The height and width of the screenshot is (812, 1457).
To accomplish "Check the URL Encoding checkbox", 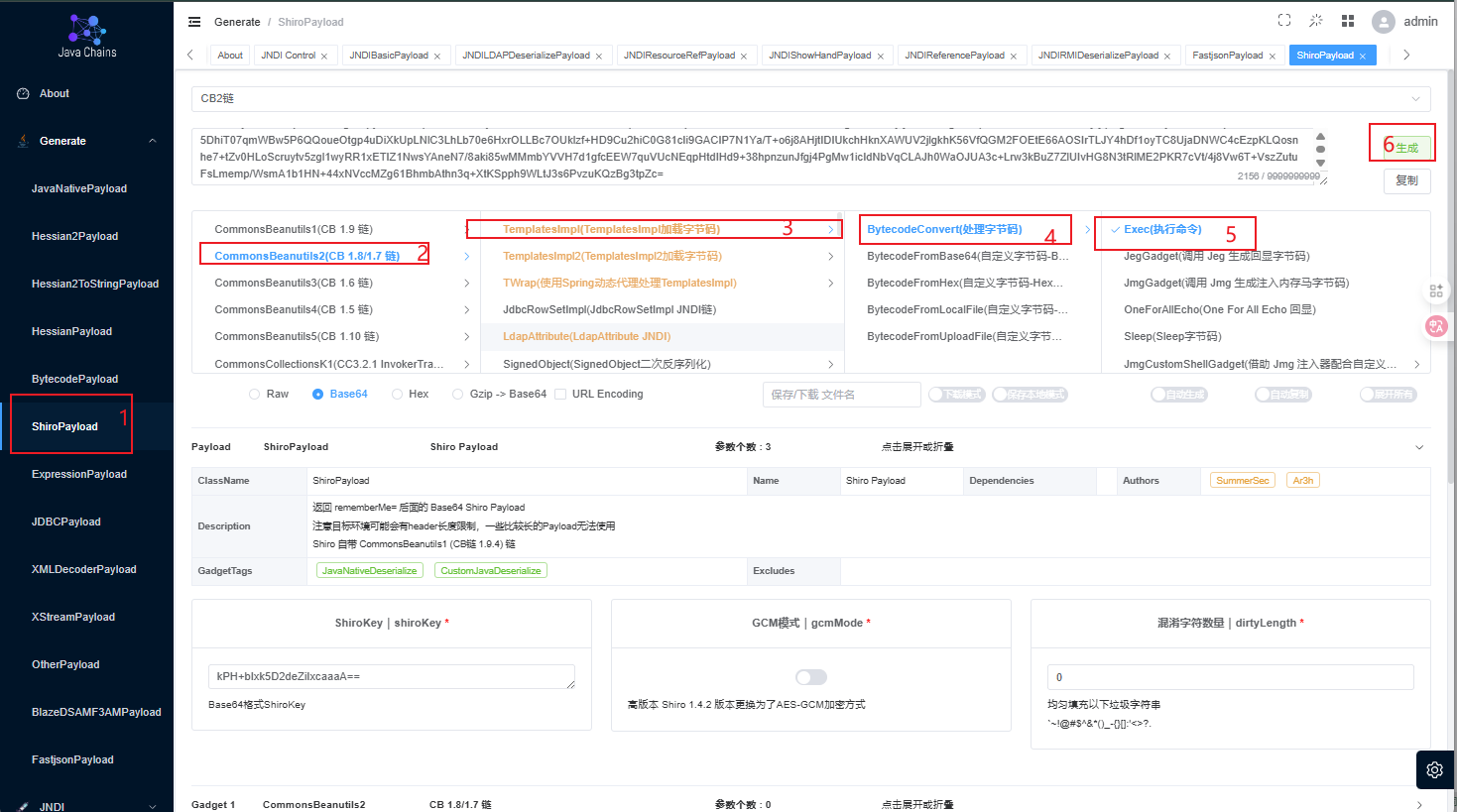I will [x=560, y=395].
